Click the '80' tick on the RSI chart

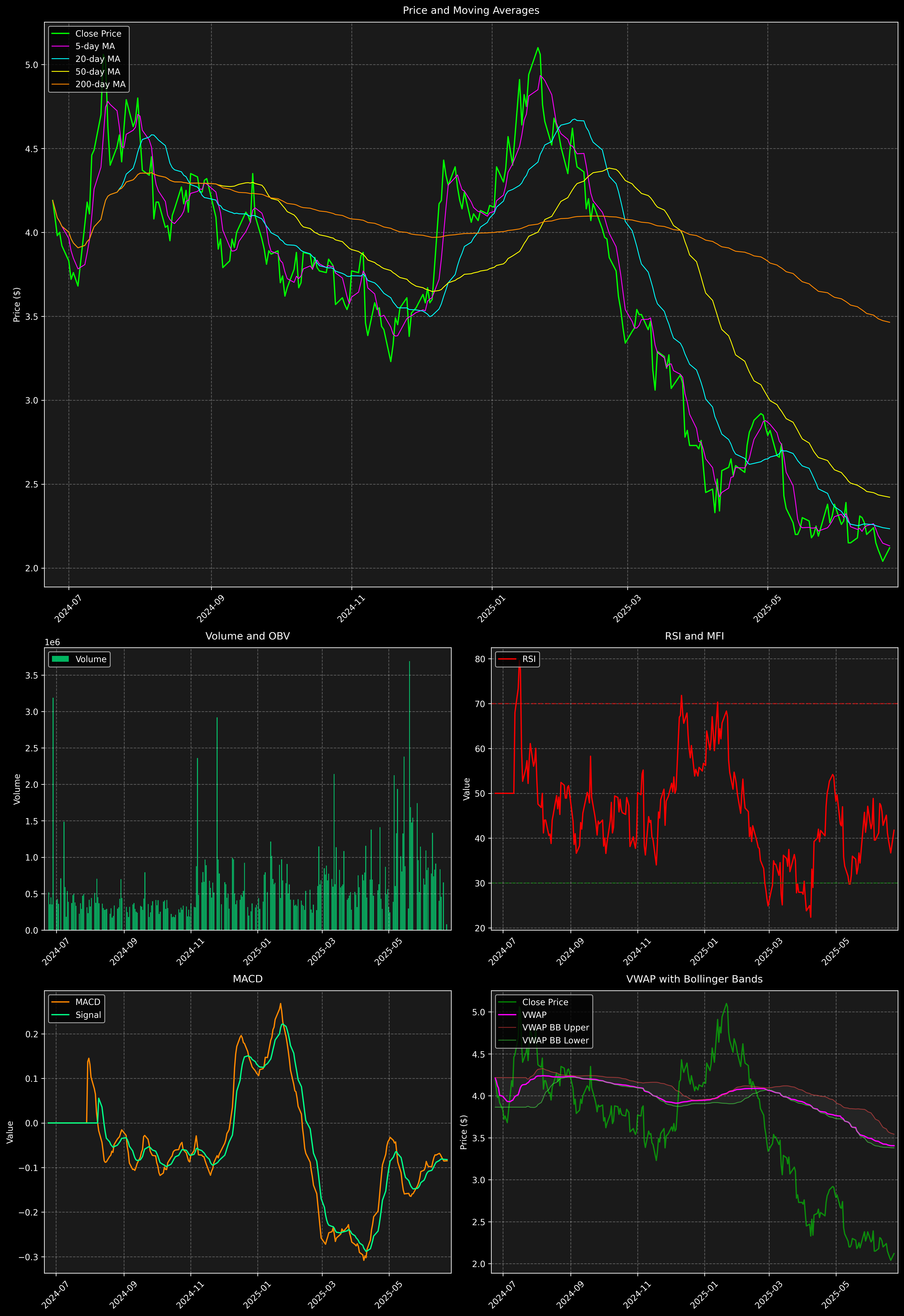pos(480,659)
